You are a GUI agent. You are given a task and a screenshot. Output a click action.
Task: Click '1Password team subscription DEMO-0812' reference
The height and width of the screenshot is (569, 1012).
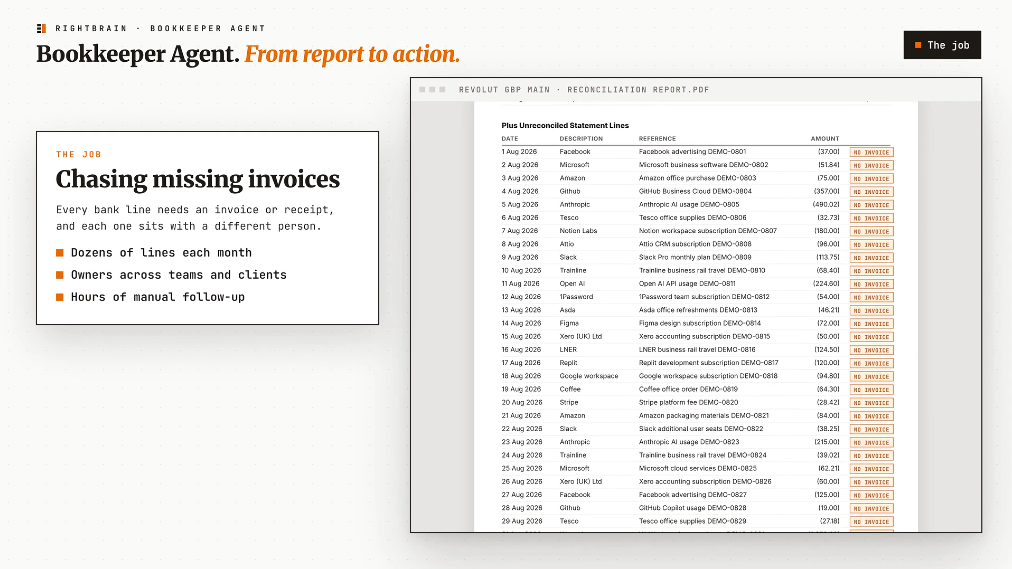704,297
